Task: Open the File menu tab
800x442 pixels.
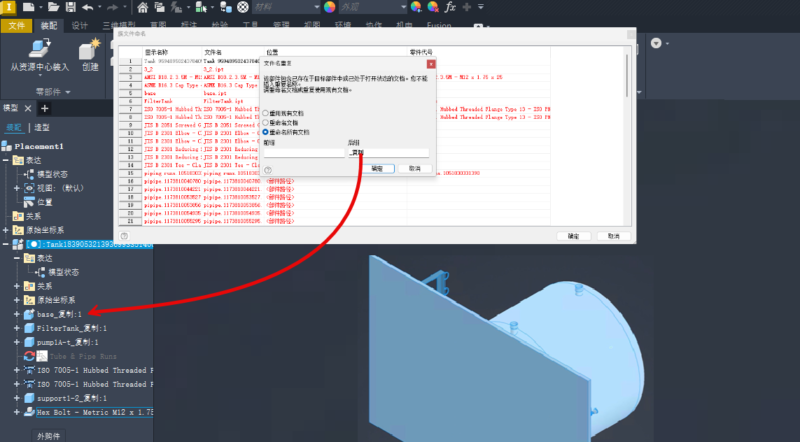Action: pyautogui.click(x=16, y=26)
